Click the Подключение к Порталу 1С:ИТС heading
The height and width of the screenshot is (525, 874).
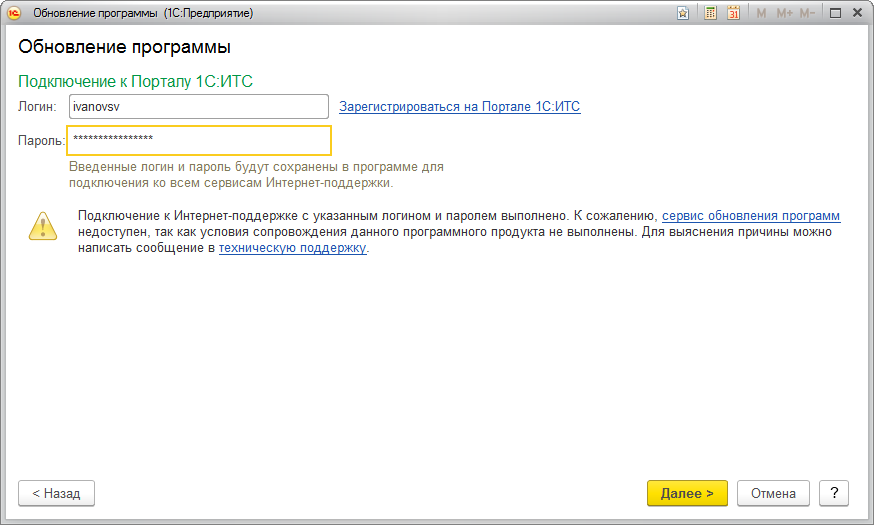[135, 81]
